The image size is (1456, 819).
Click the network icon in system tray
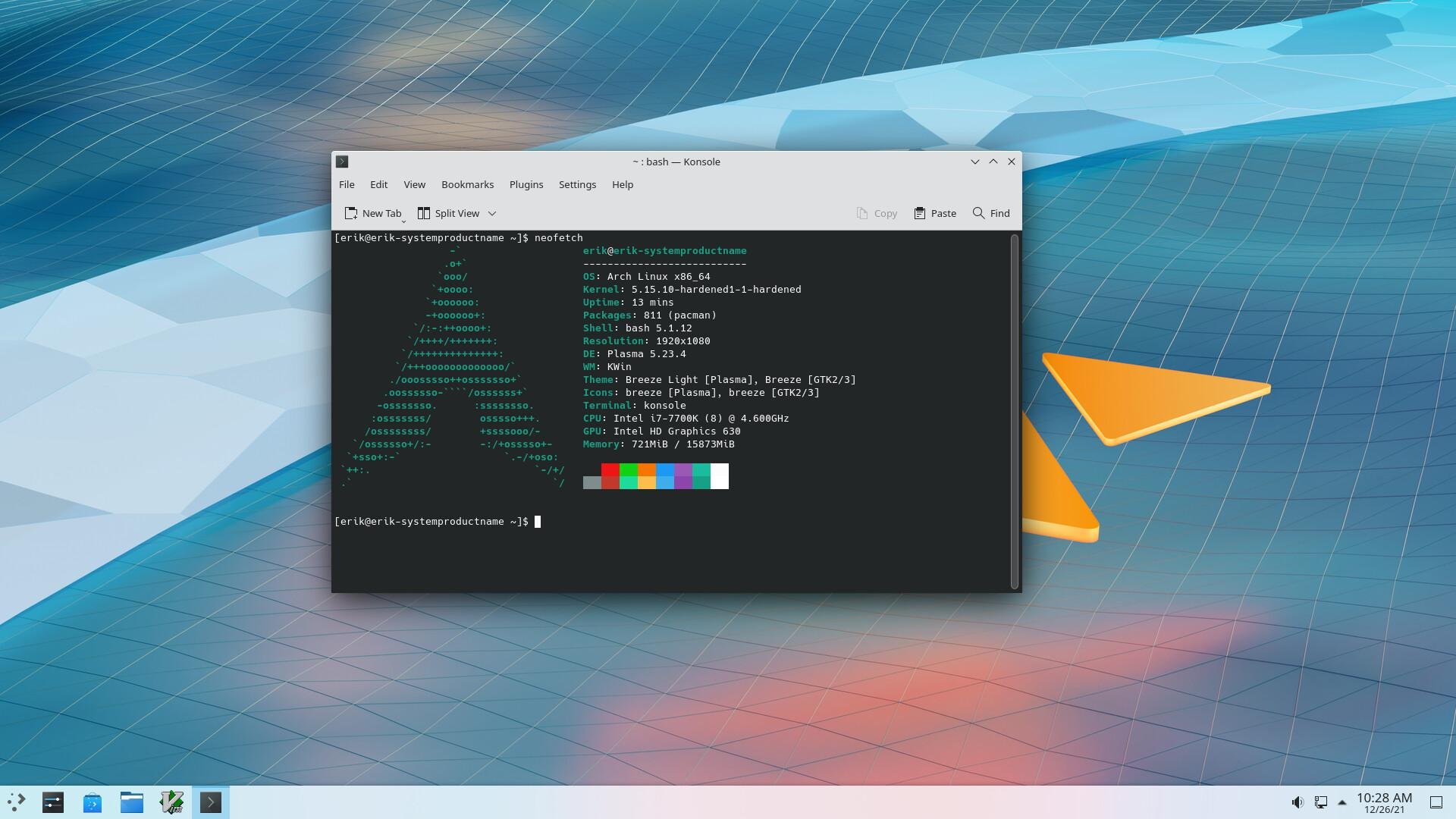click(1320, 802)
